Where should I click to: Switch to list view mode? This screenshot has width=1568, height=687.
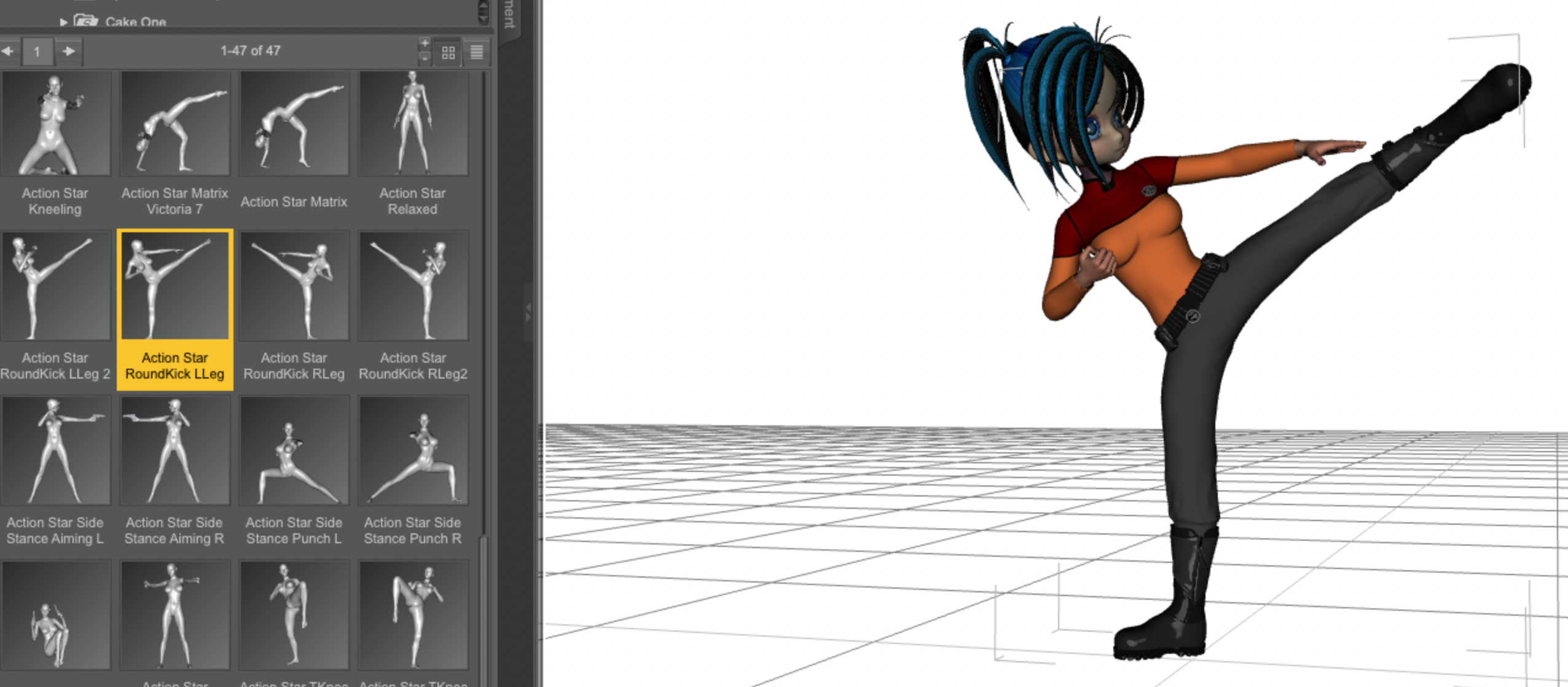click(476, 53)
